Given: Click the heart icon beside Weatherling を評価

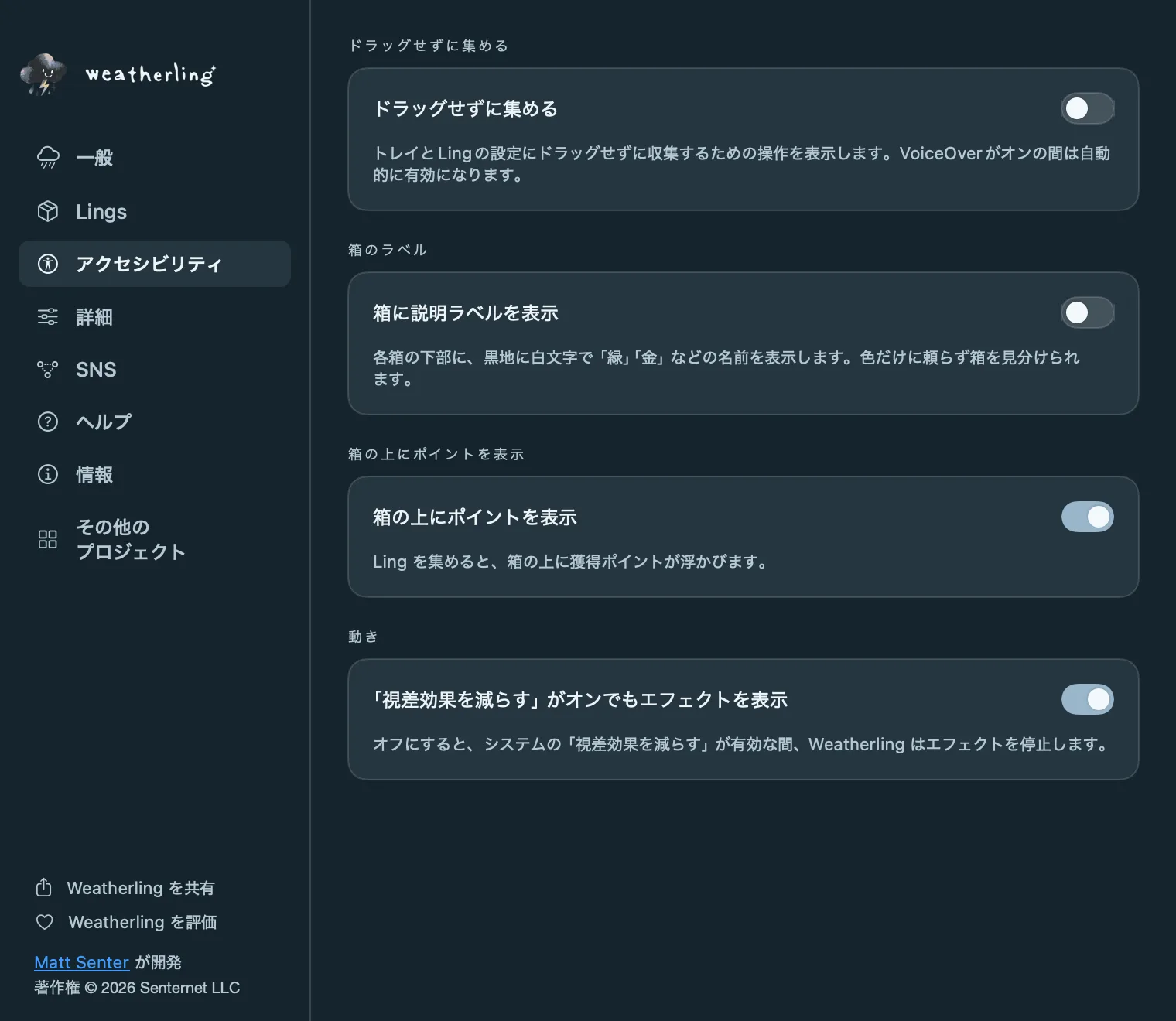Looking at the screenshot, I should (45, 922).
